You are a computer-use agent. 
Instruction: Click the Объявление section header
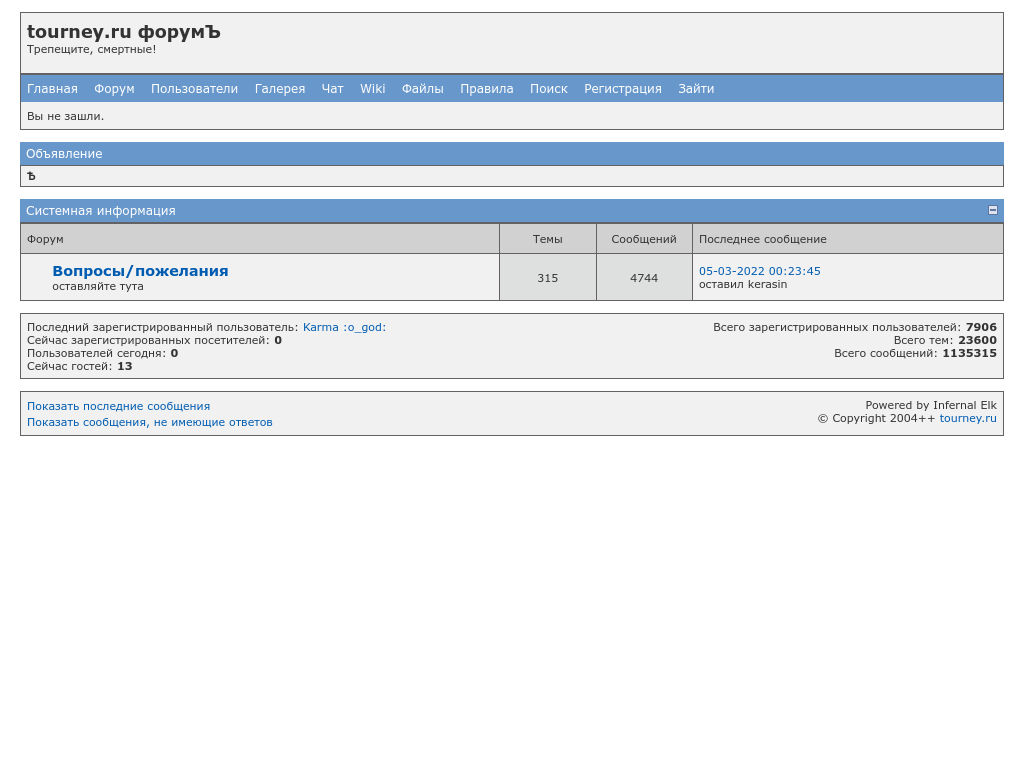(64, 154)
